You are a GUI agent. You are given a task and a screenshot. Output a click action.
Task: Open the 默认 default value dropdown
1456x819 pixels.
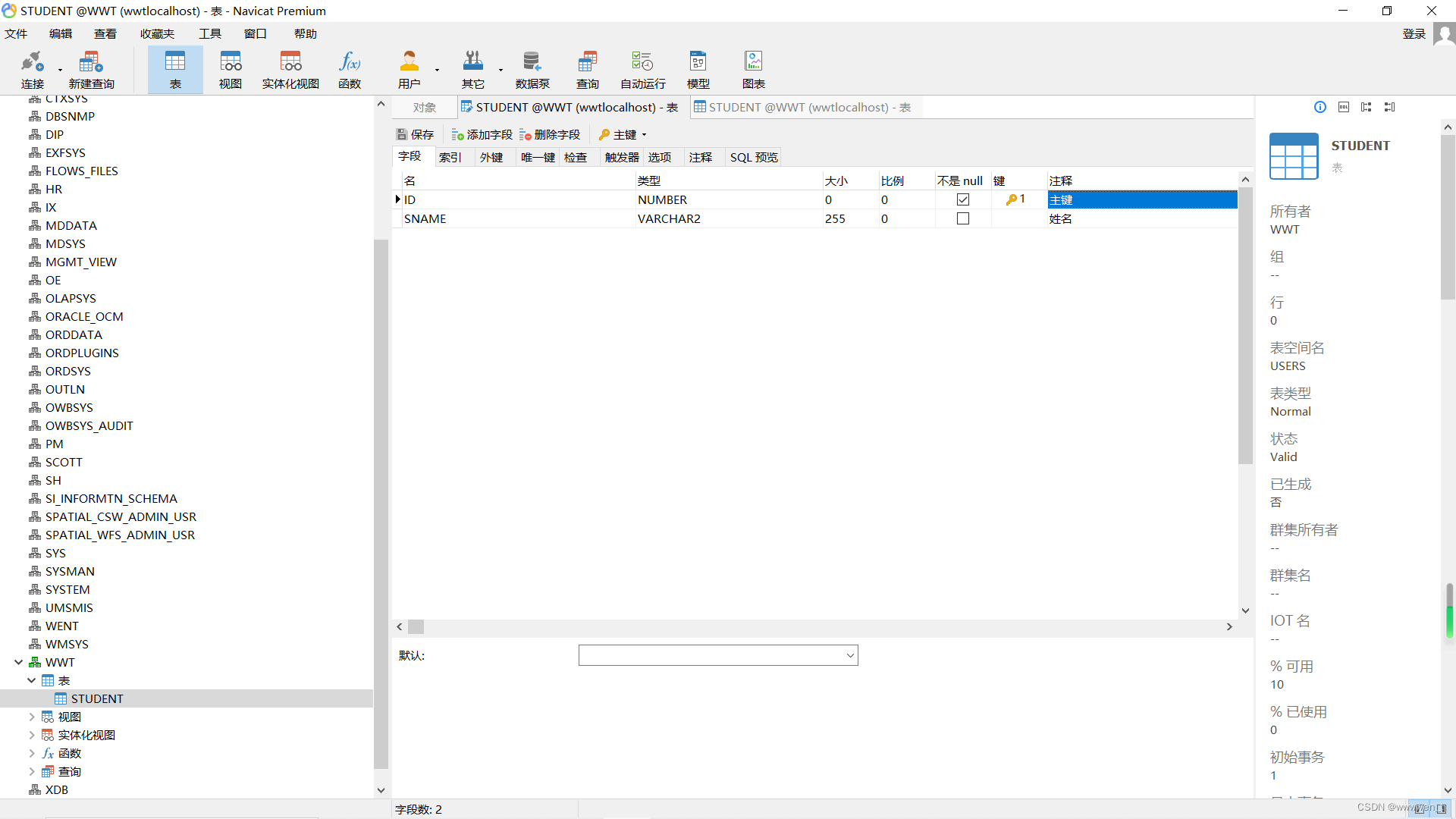click(850, 655)
